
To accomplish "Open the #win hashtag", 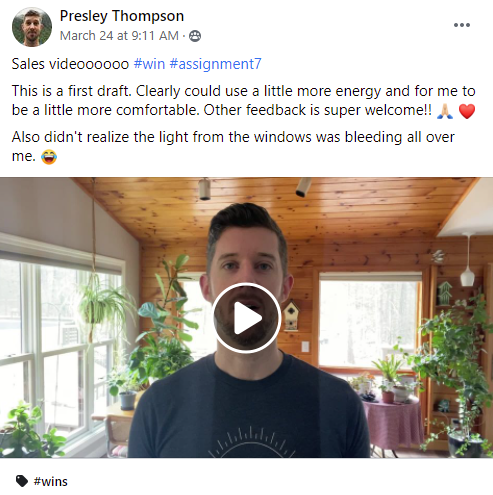I will pyautogui.click(x=149, y=64).
